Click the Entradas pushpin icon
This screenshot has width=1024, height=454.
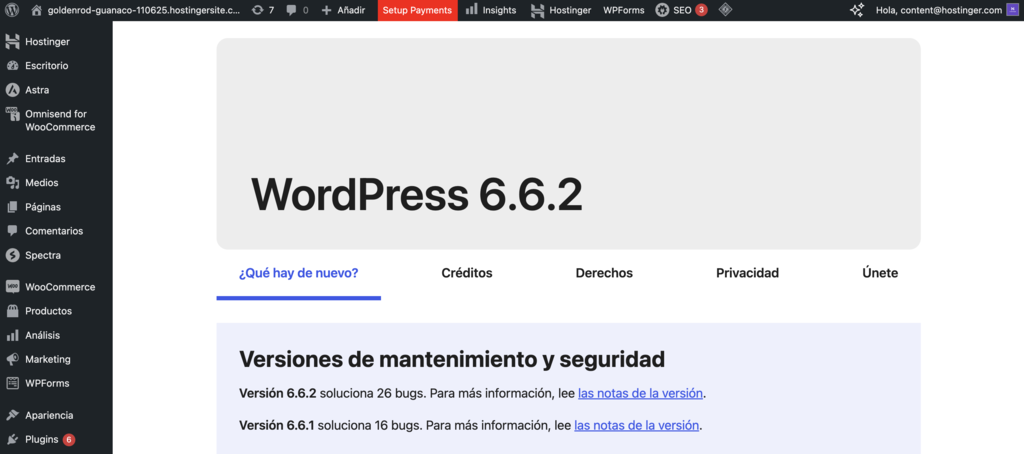[x=12, y=159]
